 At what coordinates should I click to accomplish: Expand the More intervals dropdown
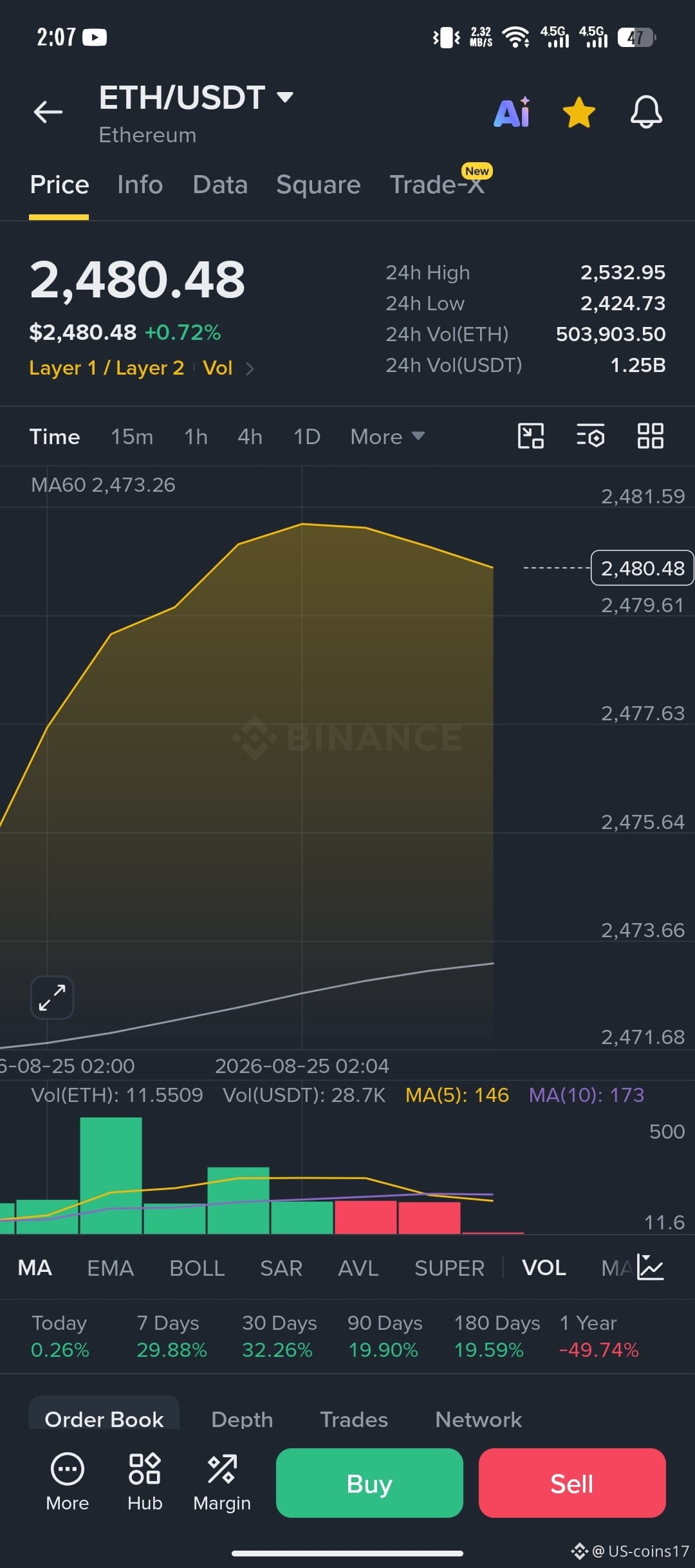click(x=387, y=436)
